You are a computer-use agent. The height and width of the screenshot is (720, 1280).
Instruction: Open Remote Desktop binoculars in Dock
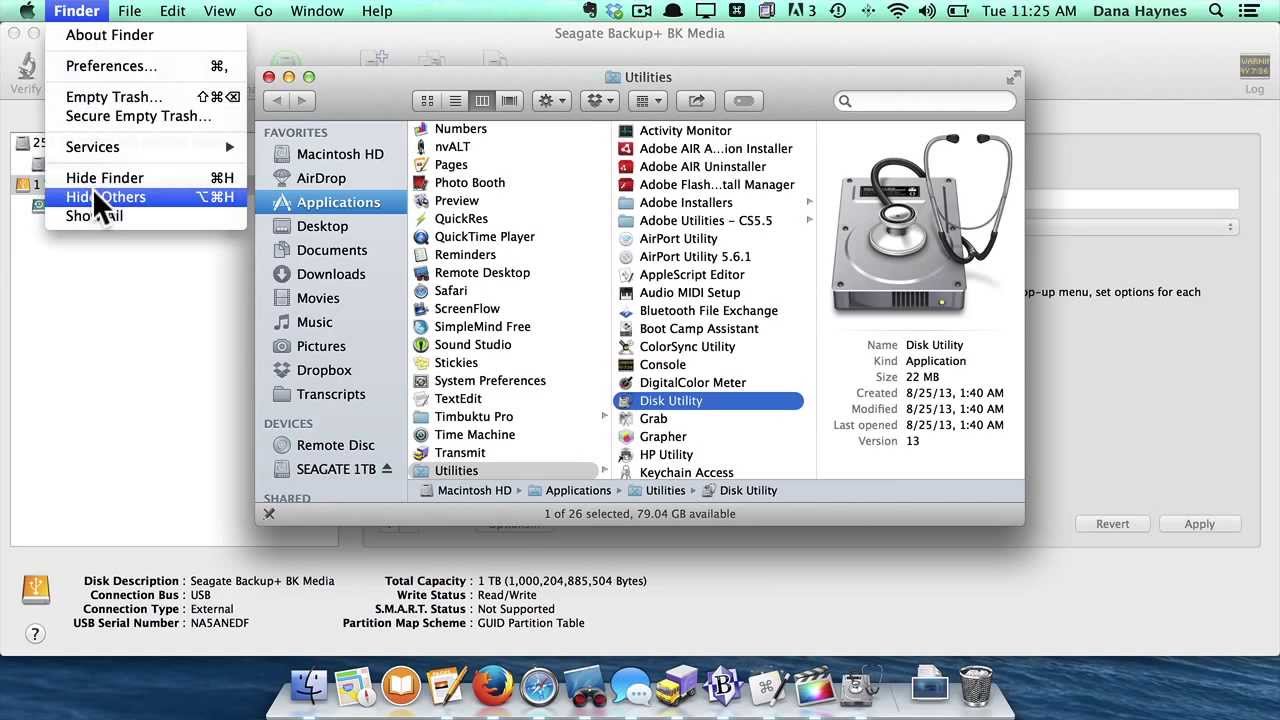pyautogui.click(x=586, y=688)
